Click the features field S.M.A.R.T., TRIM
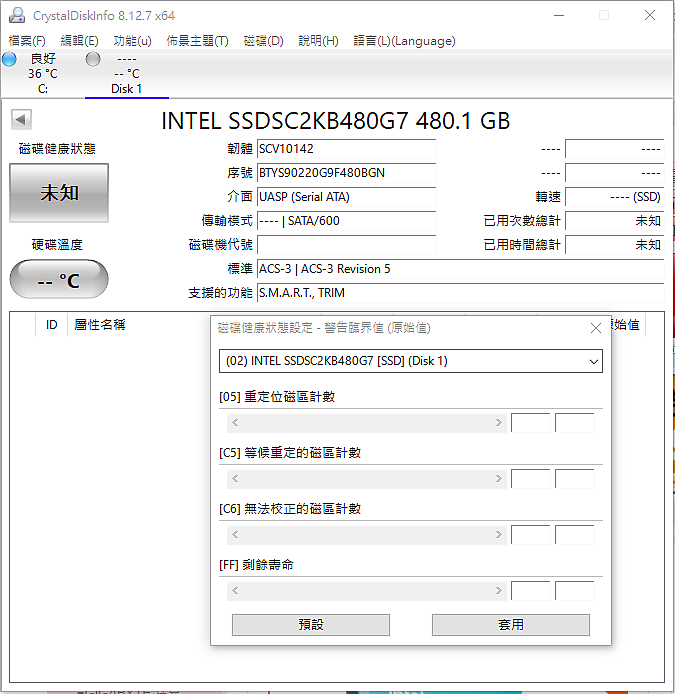The image size is (675, 694). click(460, 293)
